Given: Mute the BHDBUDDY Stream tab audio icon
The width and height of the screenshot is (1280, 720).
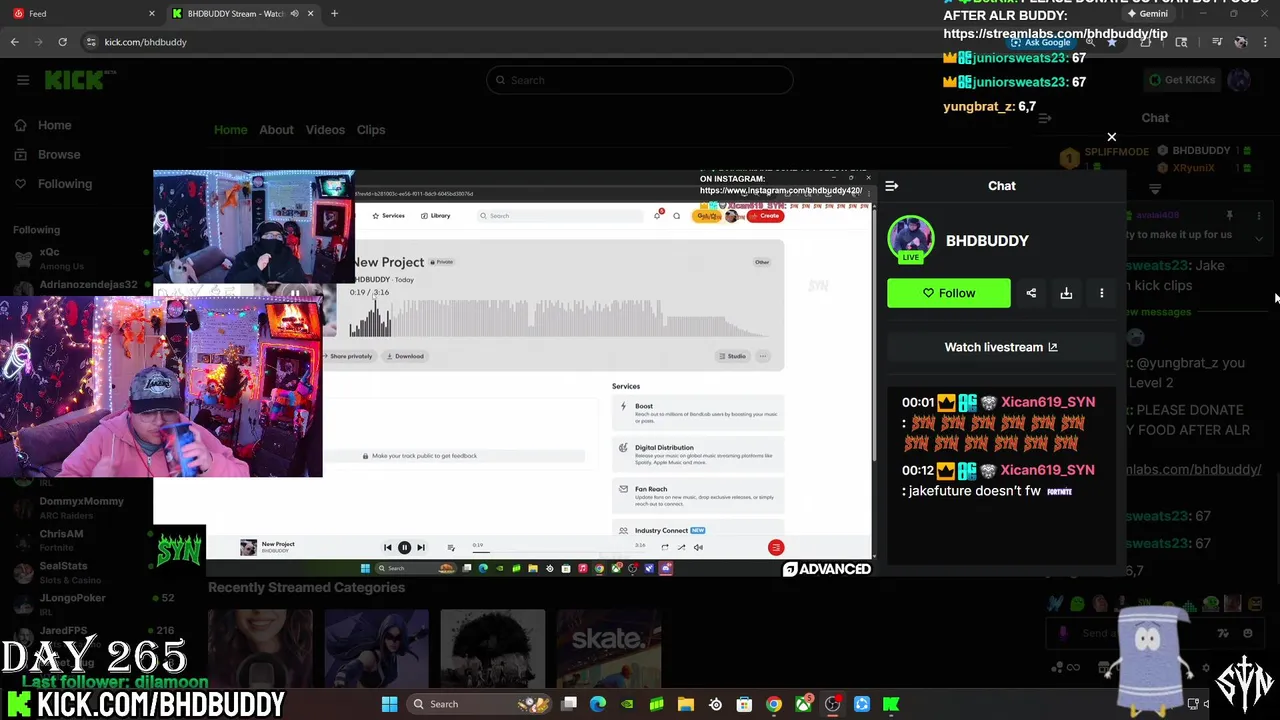Looking at the screenshot, I should click(x=294, y=14).
